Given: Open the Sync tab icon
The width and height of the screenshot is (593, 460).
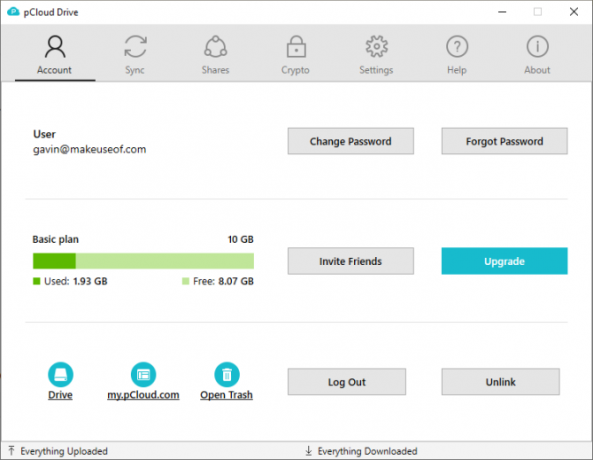Looking at the screenshot, I should [x=135, y=47].
